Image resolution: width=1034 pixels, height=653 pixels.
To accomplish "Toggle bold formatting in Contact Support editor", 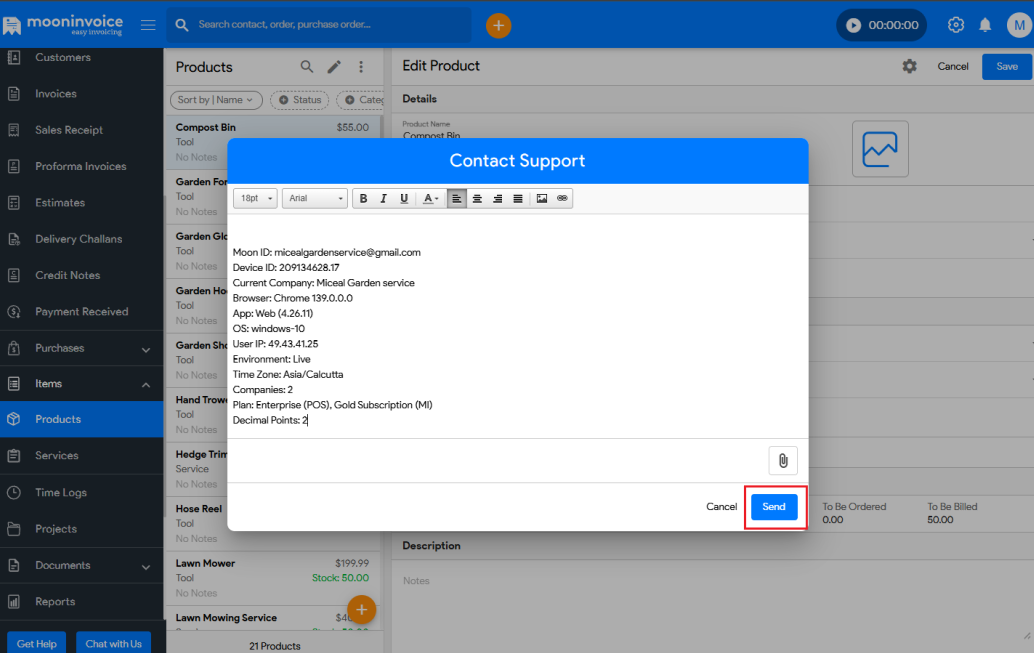I will coord(363,199).
